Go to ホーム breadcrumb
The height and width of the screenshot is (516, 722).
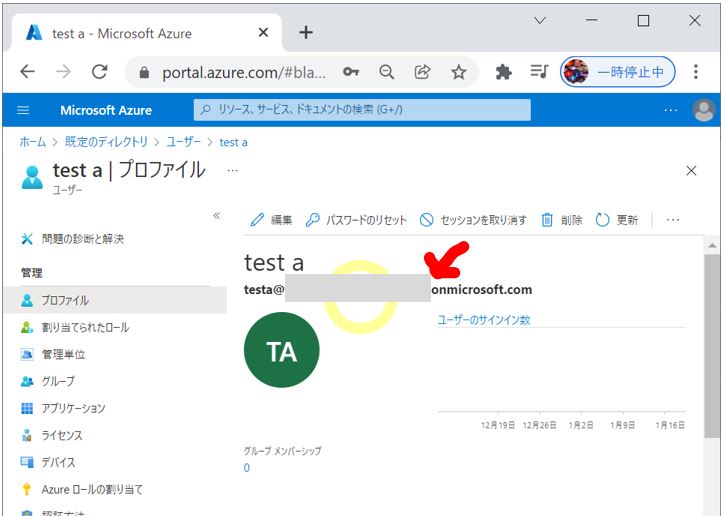pos(33,142)
